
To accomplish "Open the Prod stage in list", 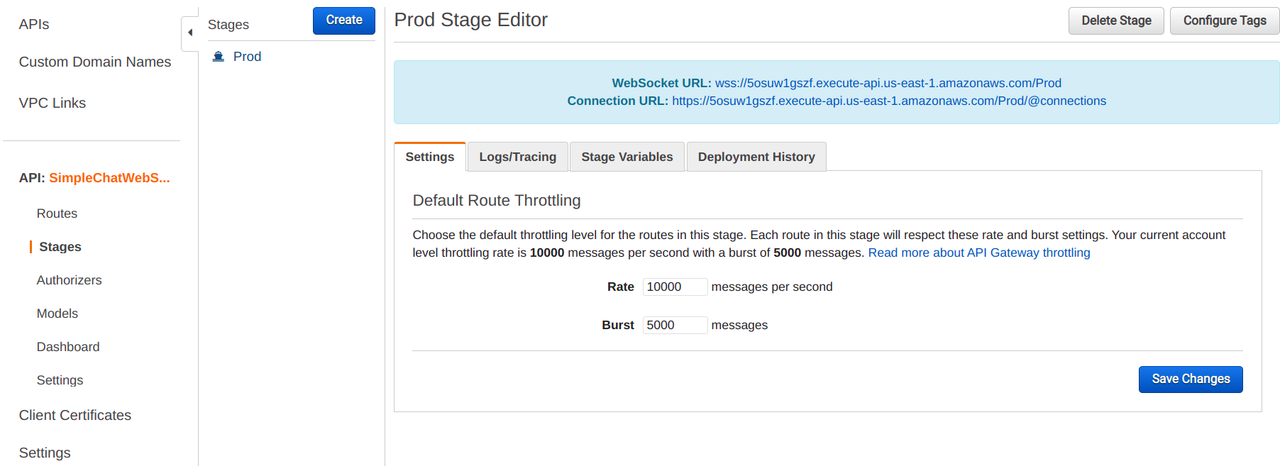I will pyautogui.click(x=247, y=57).
